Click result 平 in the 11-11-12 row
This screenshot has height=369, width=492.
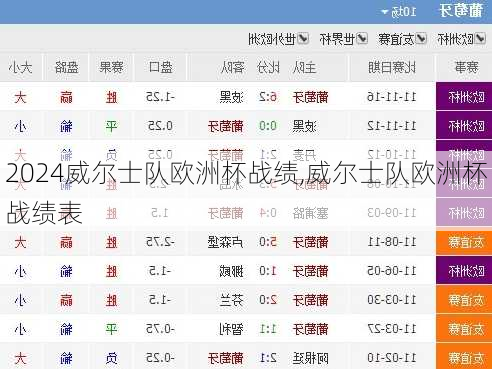tap(111, 126)
